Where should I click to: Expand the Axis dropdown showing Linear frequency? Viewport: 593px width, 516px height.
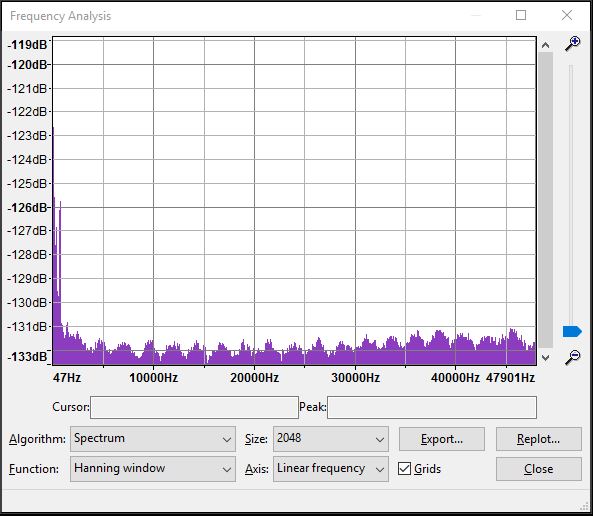click(331, 469)
